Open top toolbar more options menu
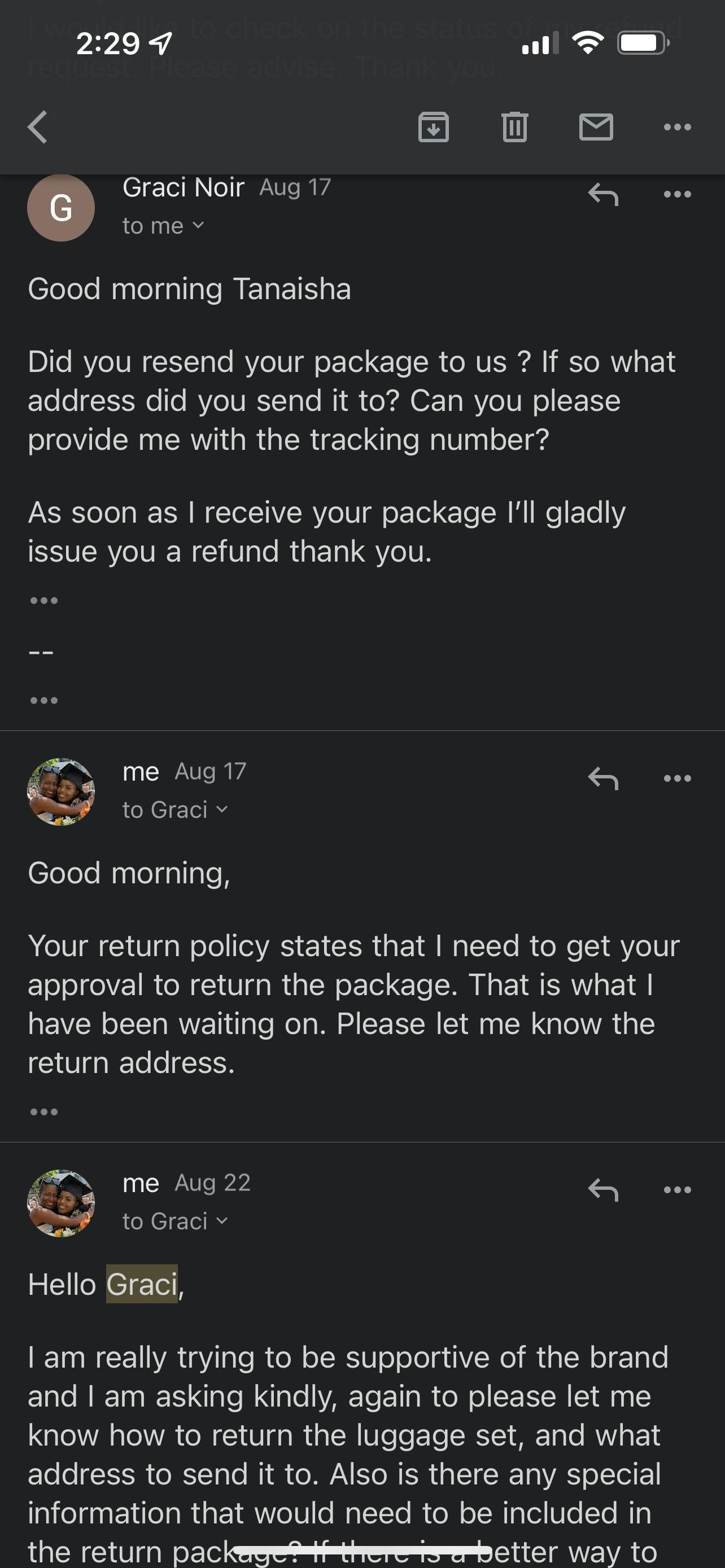Viewport: 725px width, 1568px height. [677, 127]
